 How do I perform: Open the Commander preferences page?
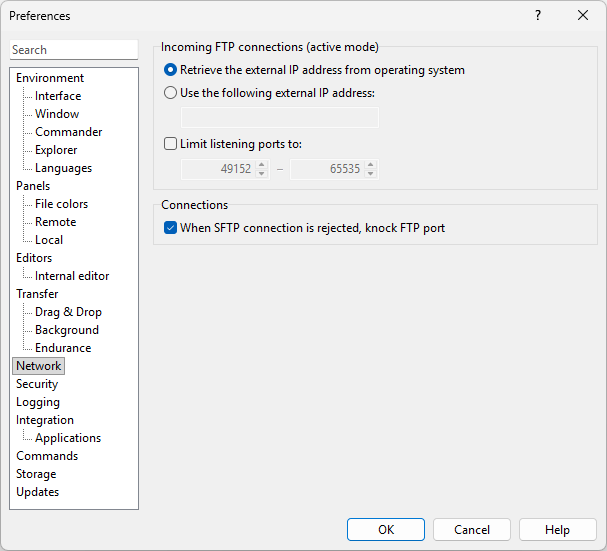tap(68, 132)
